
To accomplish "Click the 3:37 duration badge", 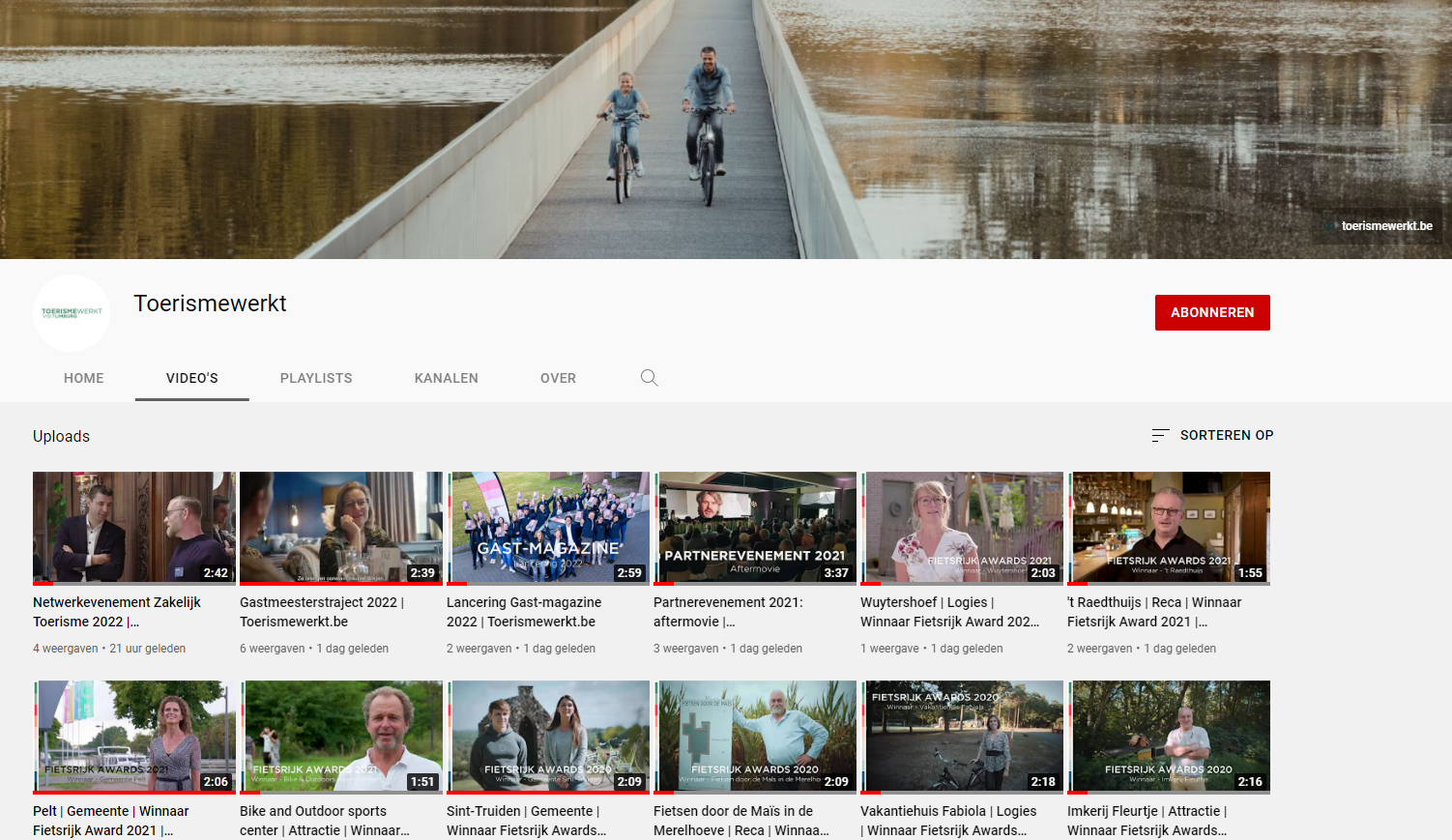I will [x=836, y=573].
